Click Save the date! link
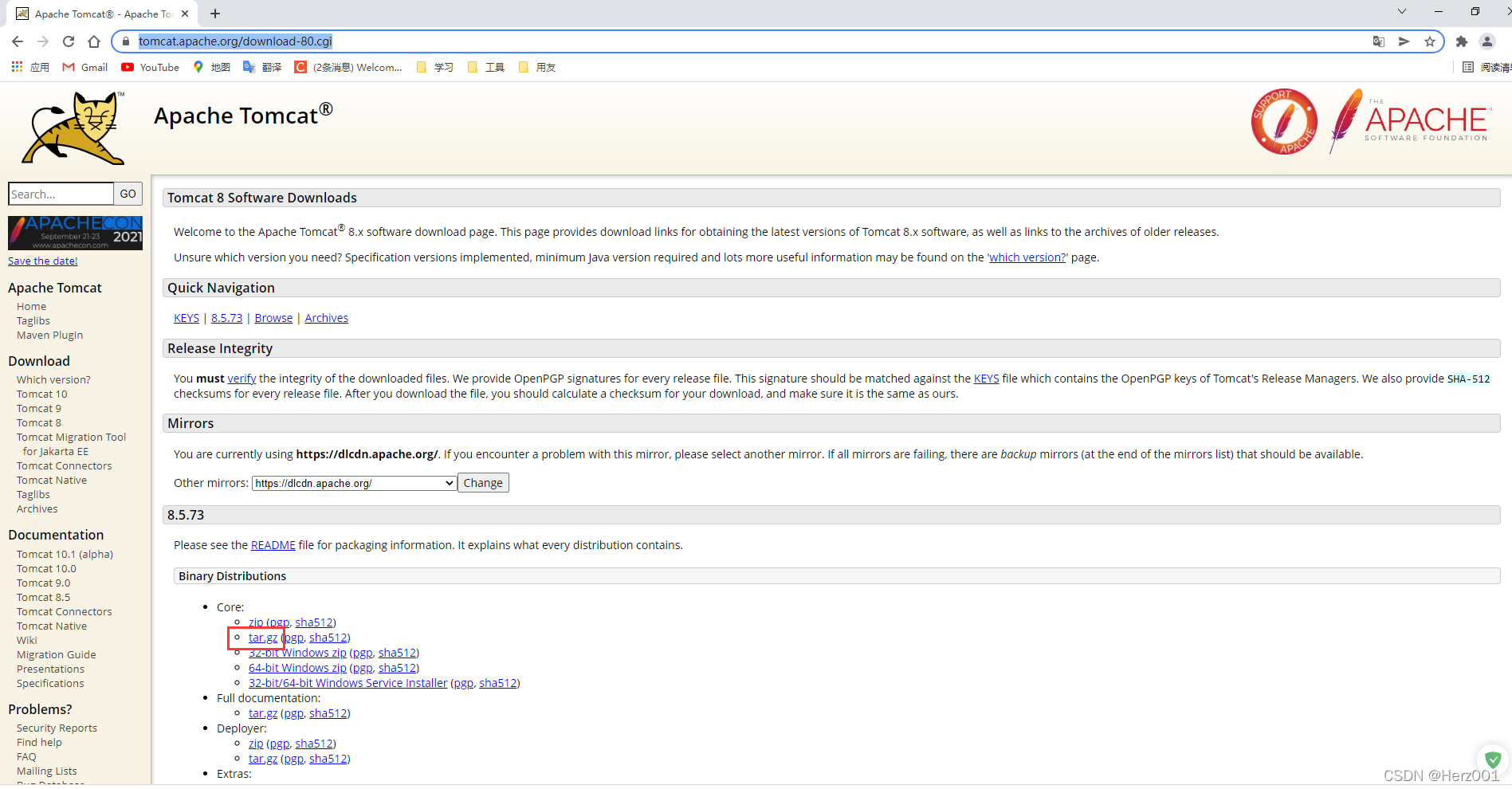The height and width of the screenshot is (789, 1512). (x=43, y=261)
